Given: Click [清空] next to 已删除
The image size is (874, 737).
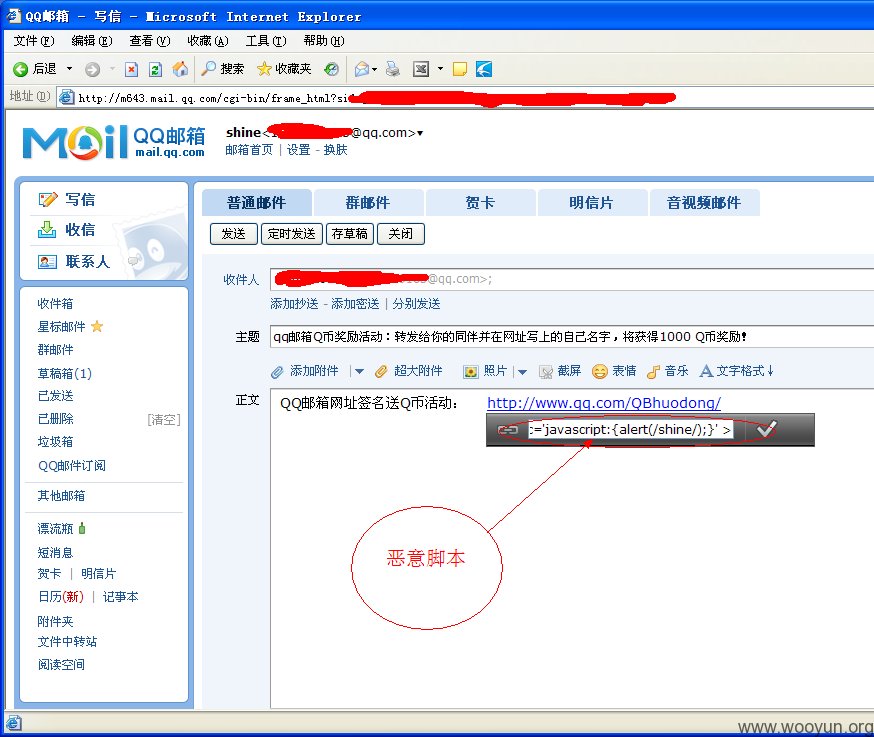Looking at the screenshot, I should [164, 419].
